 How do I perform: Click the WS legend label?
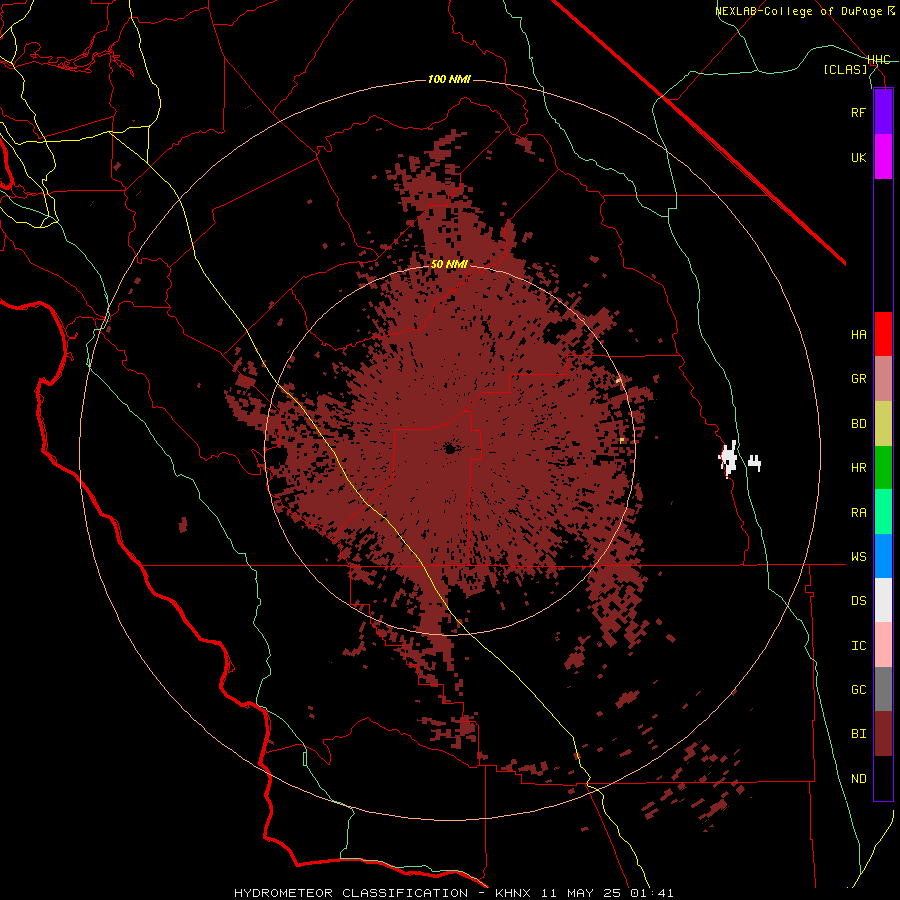tap(858, 557)
